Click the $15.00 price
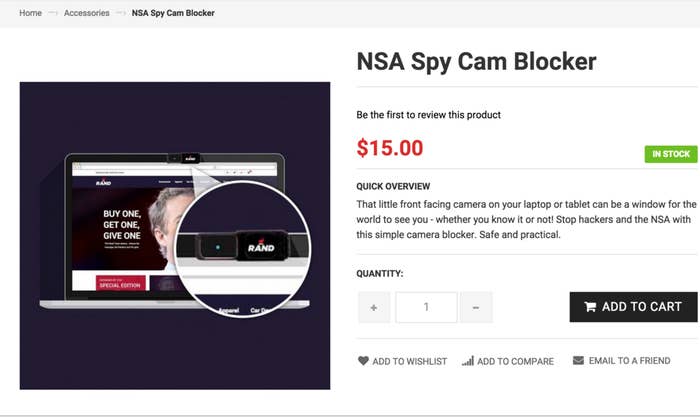Image resolution: width=700 pixels, height=417 pixels. pos(390,148)
